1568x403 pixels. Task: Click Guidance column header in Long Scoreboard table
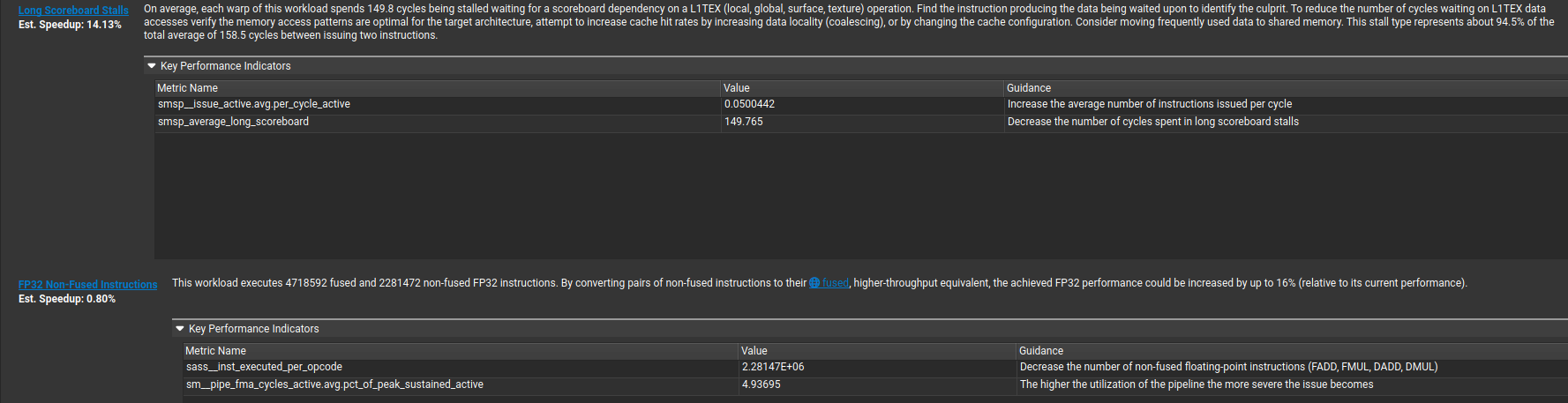pos(1028,88)
